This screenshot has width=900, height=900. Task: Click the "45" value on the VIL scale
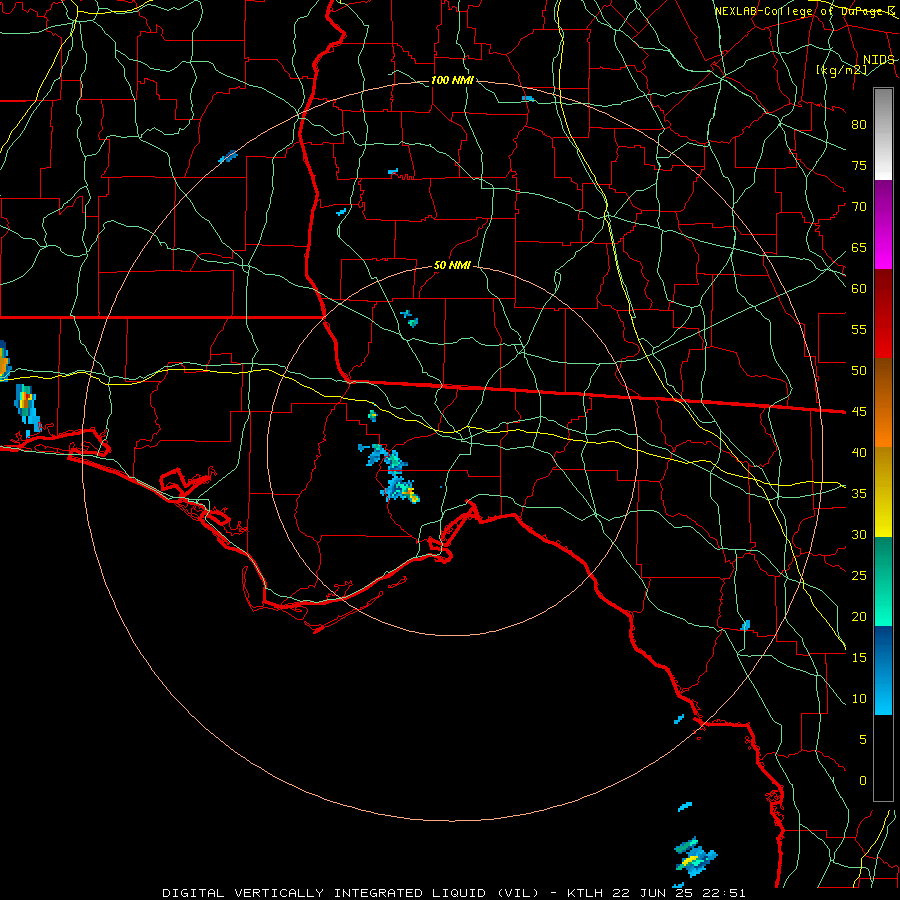click(x=859, y=412)
